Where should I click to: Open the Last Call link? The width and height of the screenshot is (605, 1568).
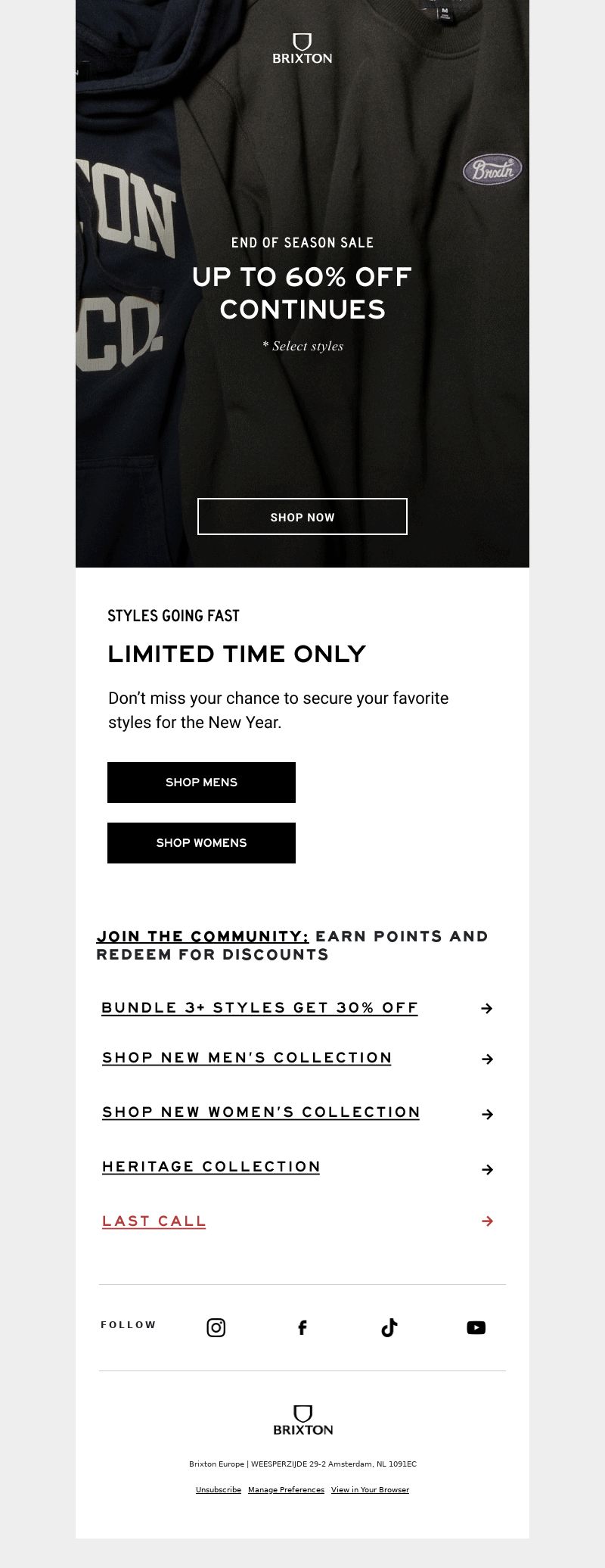[154, 1221]
